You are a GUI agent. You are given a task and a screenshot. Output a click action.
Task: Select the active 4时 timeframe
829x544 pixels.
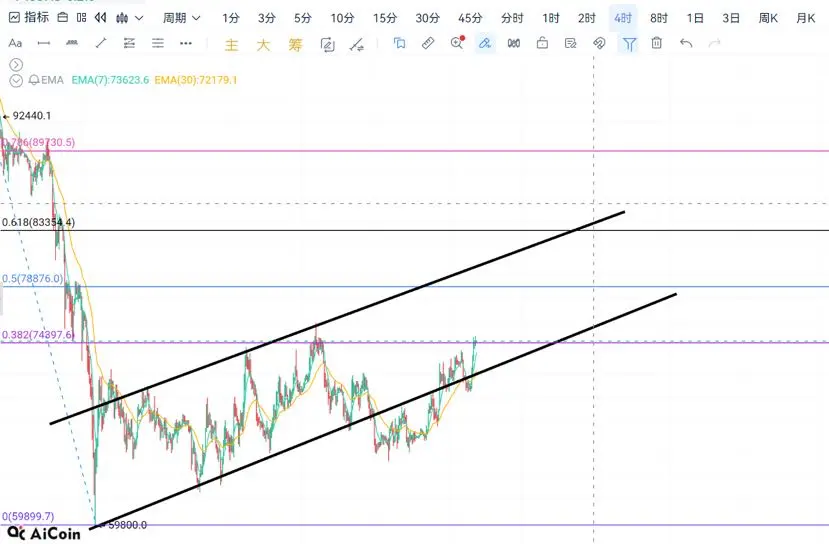[623, 18]
